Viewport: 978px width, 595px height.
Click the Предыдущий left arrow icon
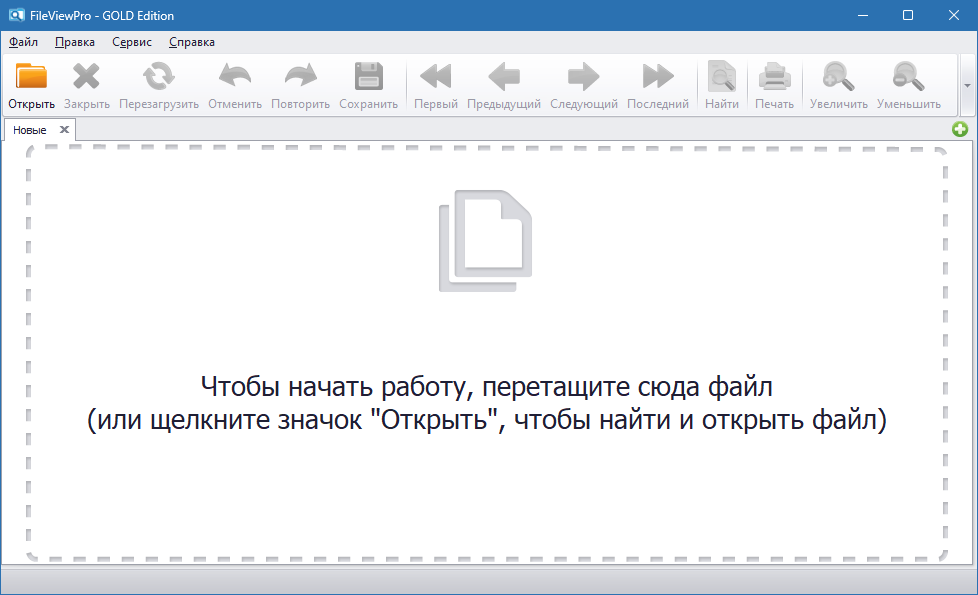point(504,76)
